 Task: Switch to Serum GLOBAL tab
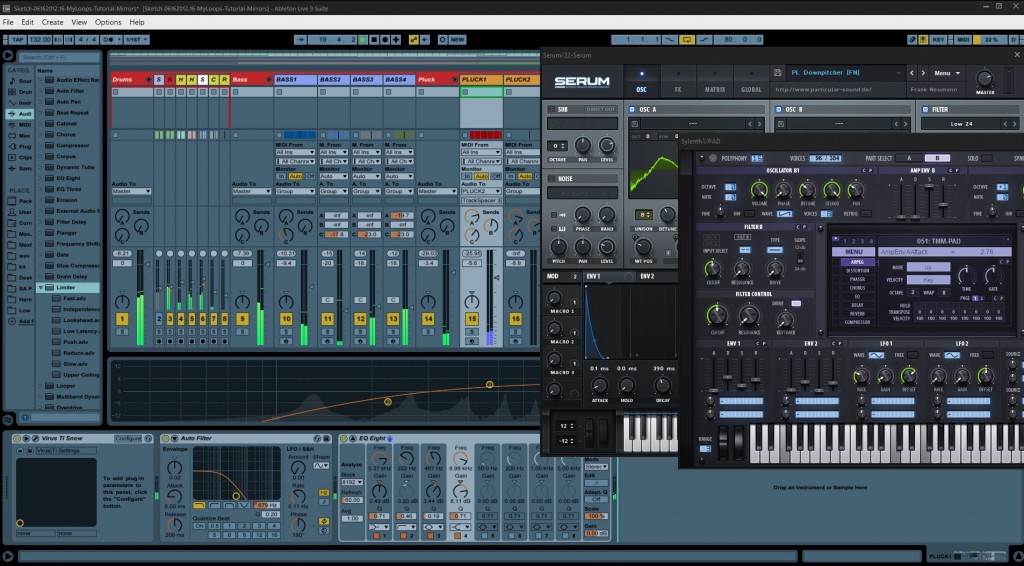click(751, 82)
